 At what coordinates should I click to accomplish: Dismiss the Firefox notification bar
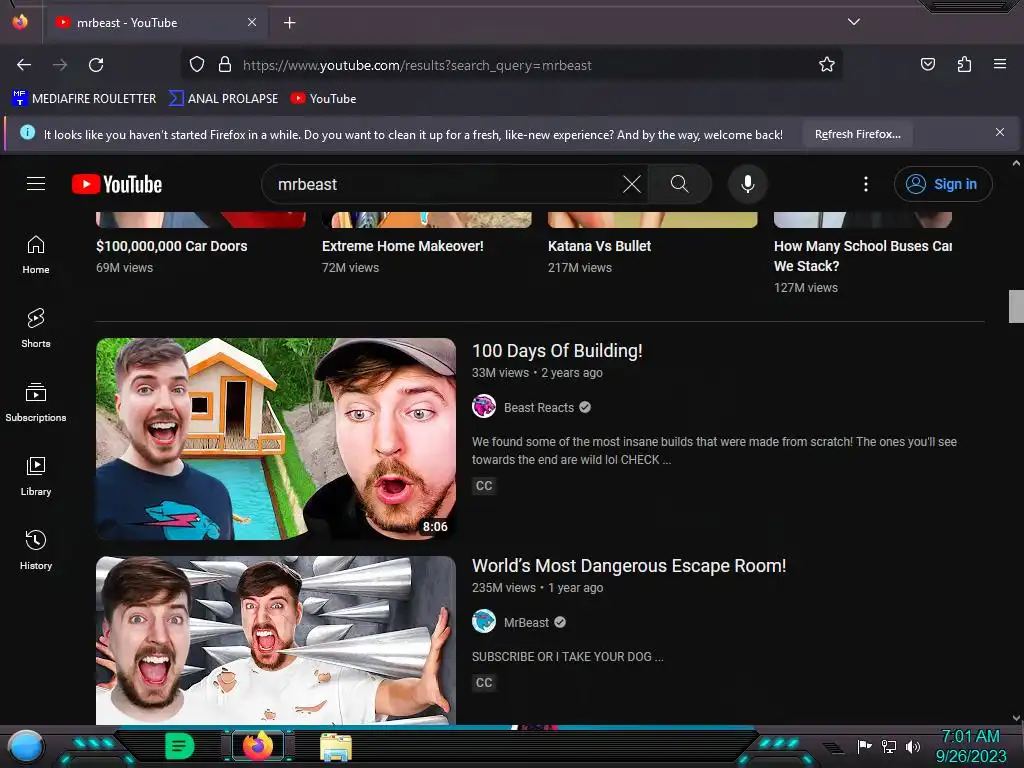click(x=1000, y=133)
